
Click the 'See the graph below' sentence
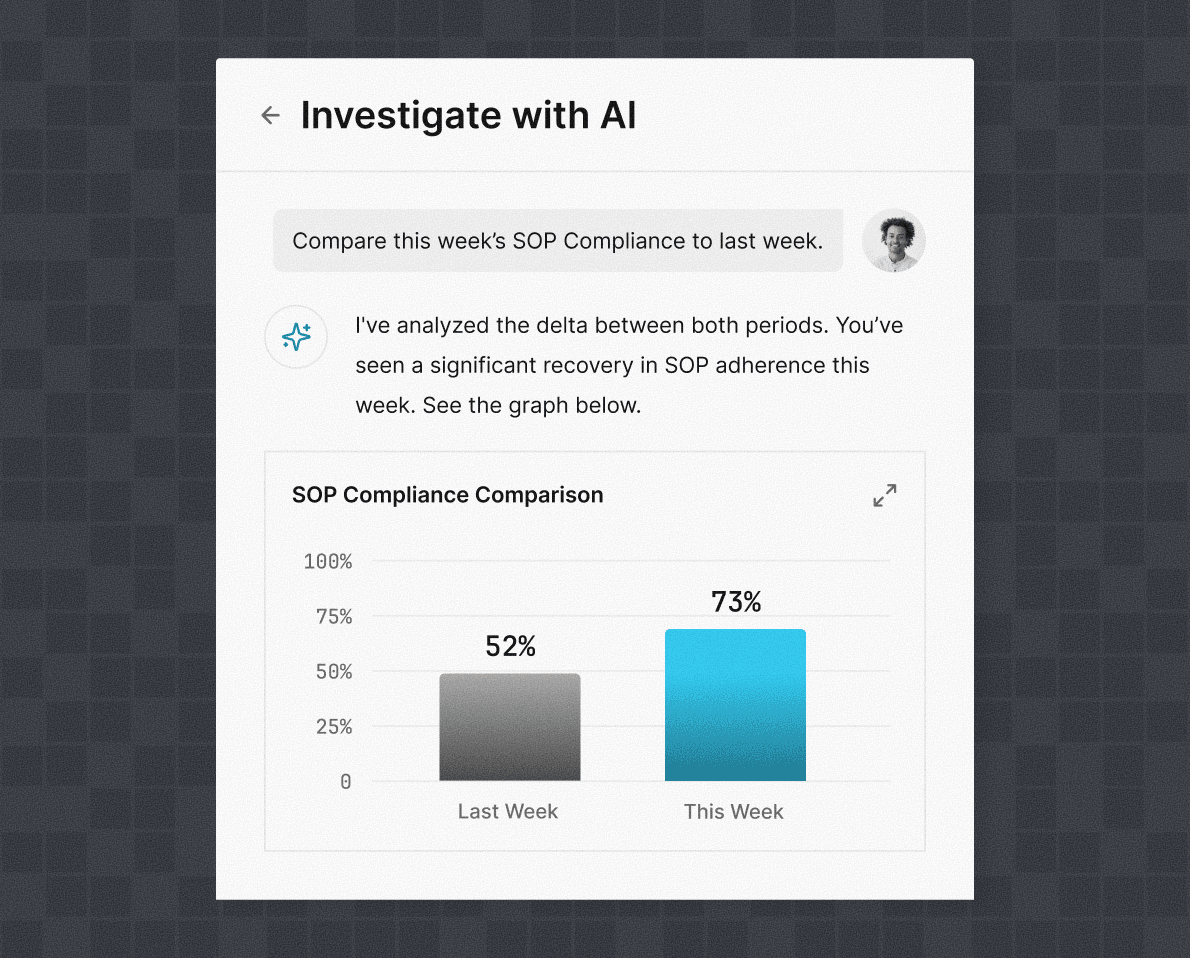tap(532, 405)
